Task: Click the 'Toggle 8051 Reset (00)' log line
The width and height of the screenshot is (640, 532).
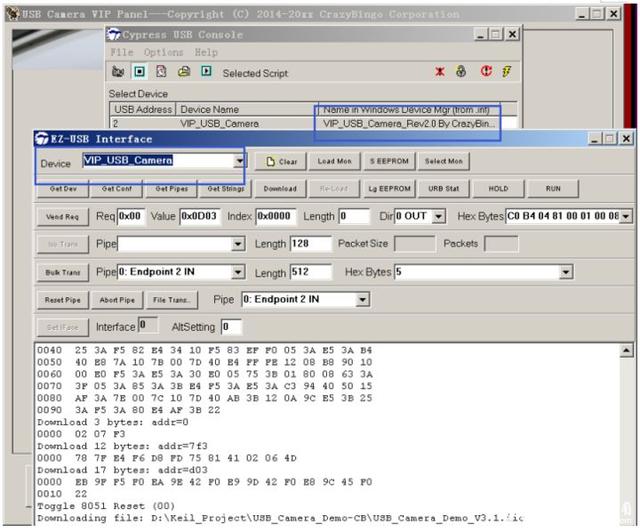Action: click(106, 506)
